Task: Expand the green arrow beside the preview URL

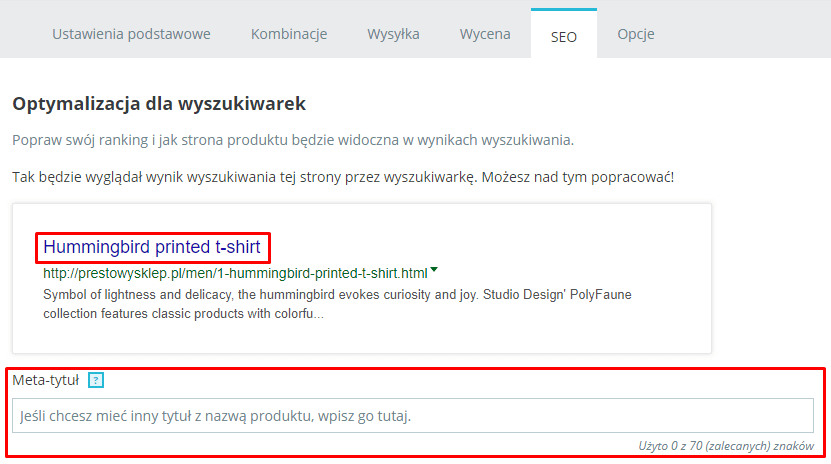Action: pos(434,270)
